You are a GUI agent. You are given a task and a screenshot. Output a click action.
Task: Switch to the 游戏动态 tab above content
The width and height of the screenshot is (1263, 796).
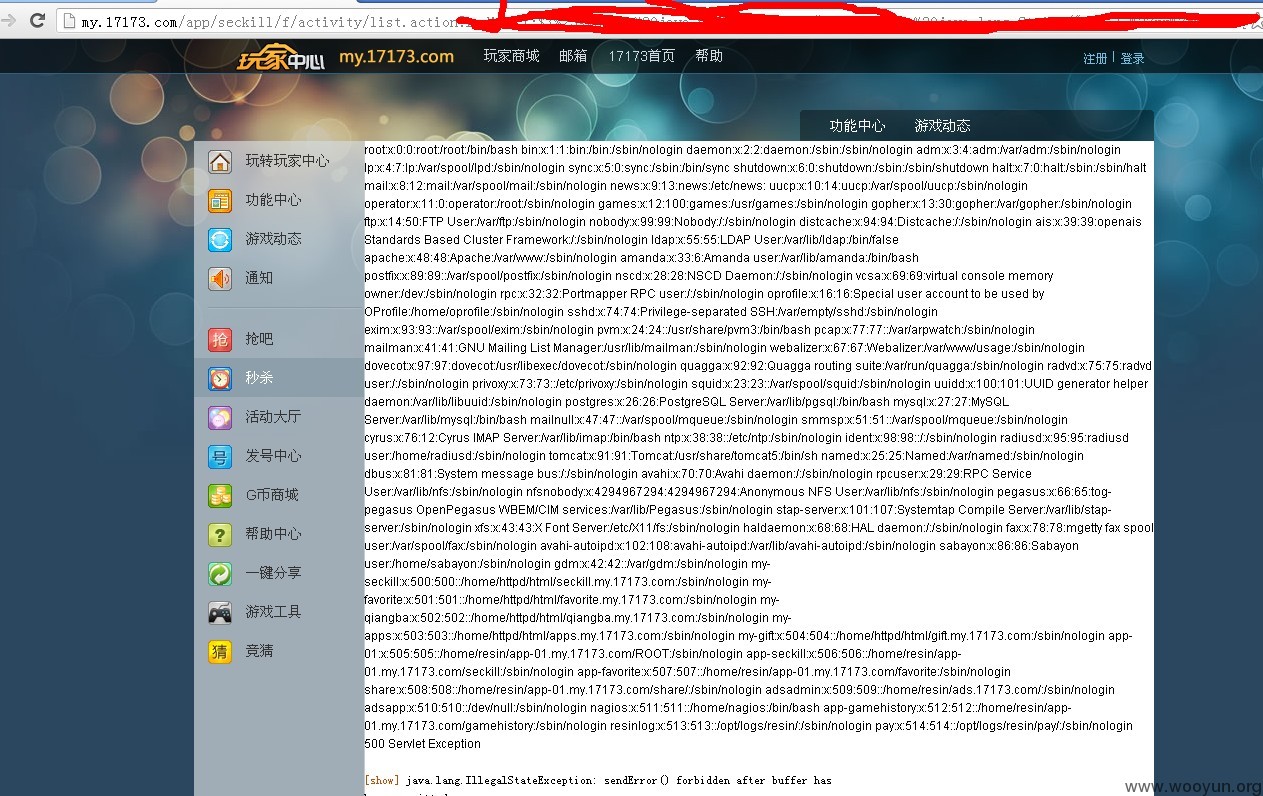coord(942,126)
